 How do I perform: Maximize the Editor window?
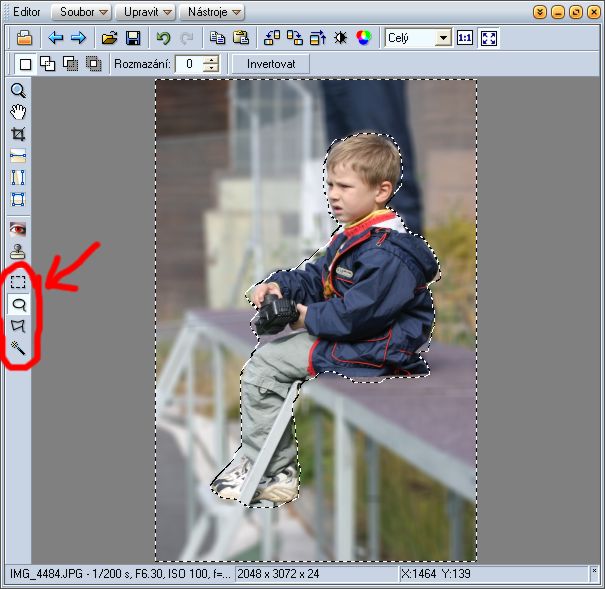click(x=576, y=12)
